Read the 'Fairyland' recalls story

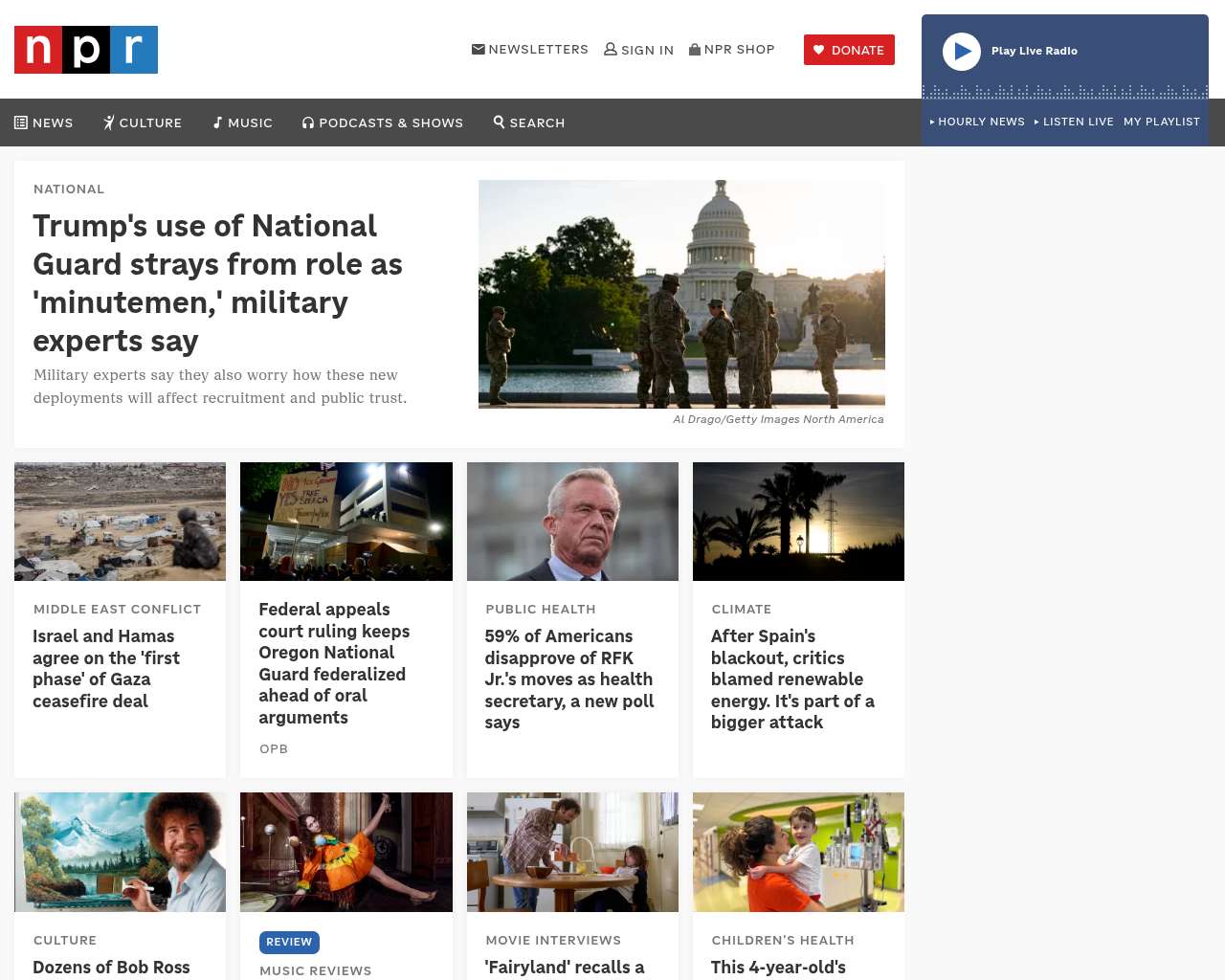point(565,968)
